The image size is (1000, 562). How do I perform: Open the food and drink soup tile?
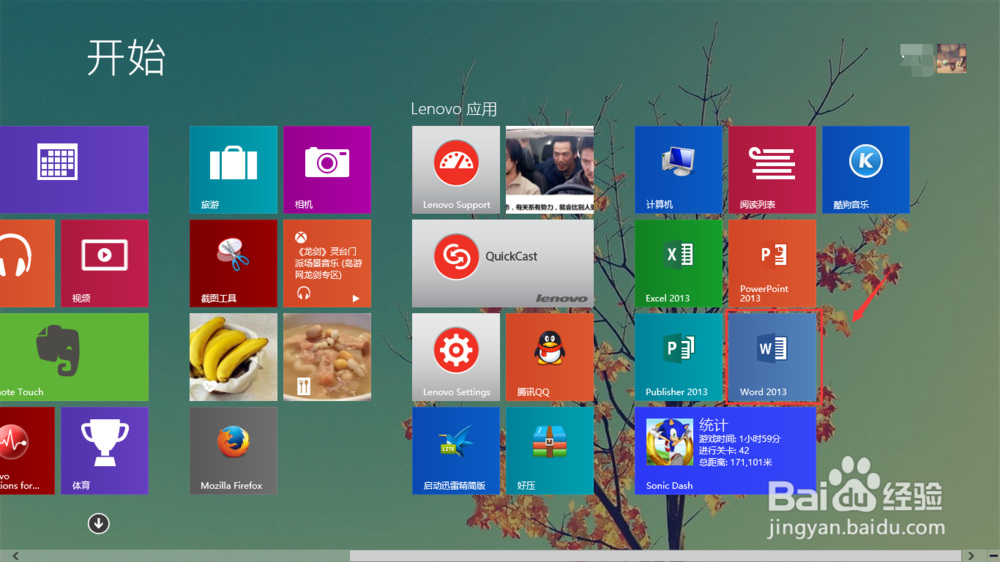(327, 357)
